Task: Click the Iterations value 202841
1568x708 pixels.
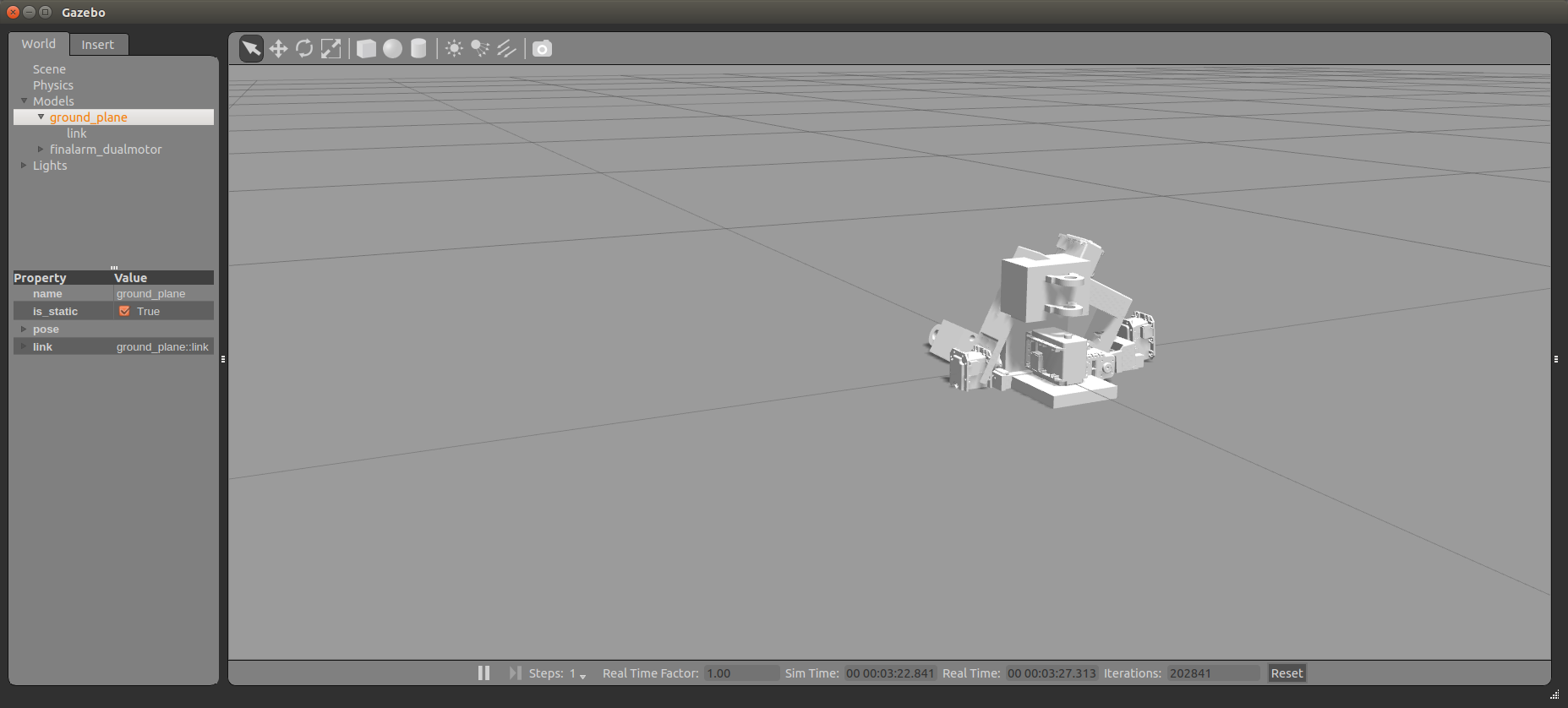Action: click(x=1213, y=673)
